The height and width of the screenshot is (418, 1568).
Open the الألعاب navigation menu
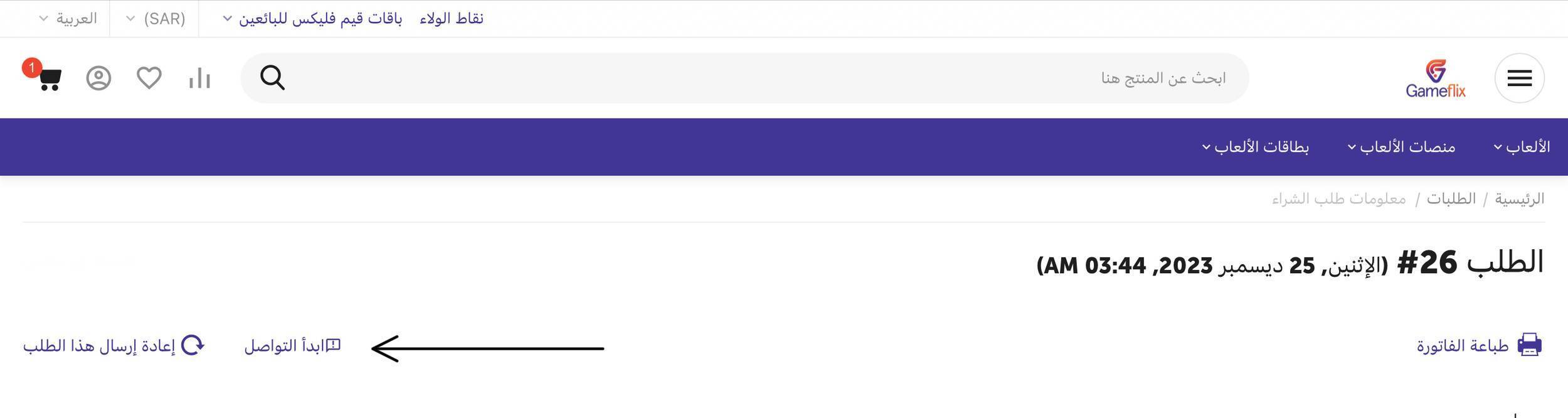(1521, 147)
